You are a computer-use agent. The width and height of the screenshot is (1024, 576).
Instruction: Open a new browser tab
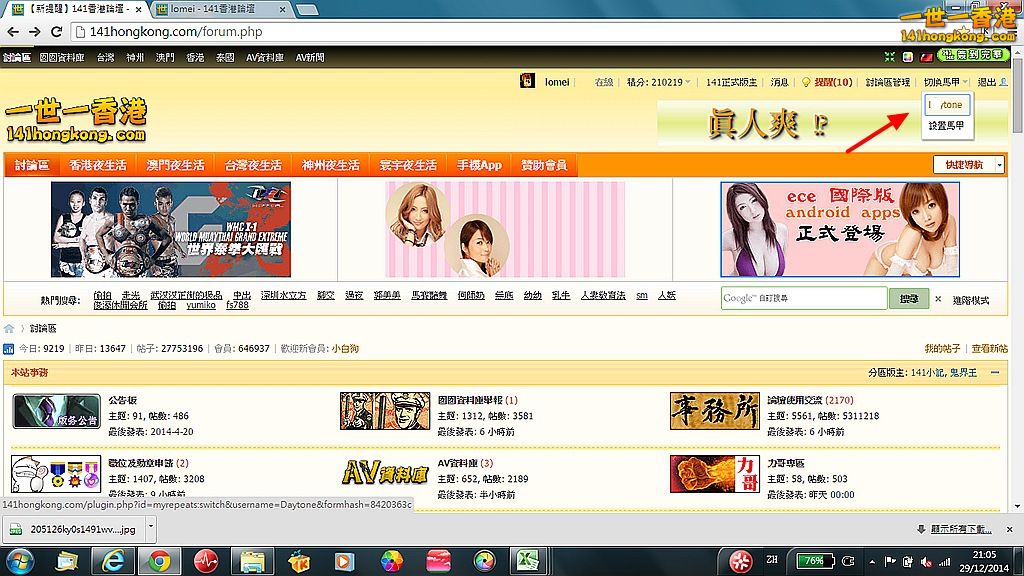click(x=307, y=9)
